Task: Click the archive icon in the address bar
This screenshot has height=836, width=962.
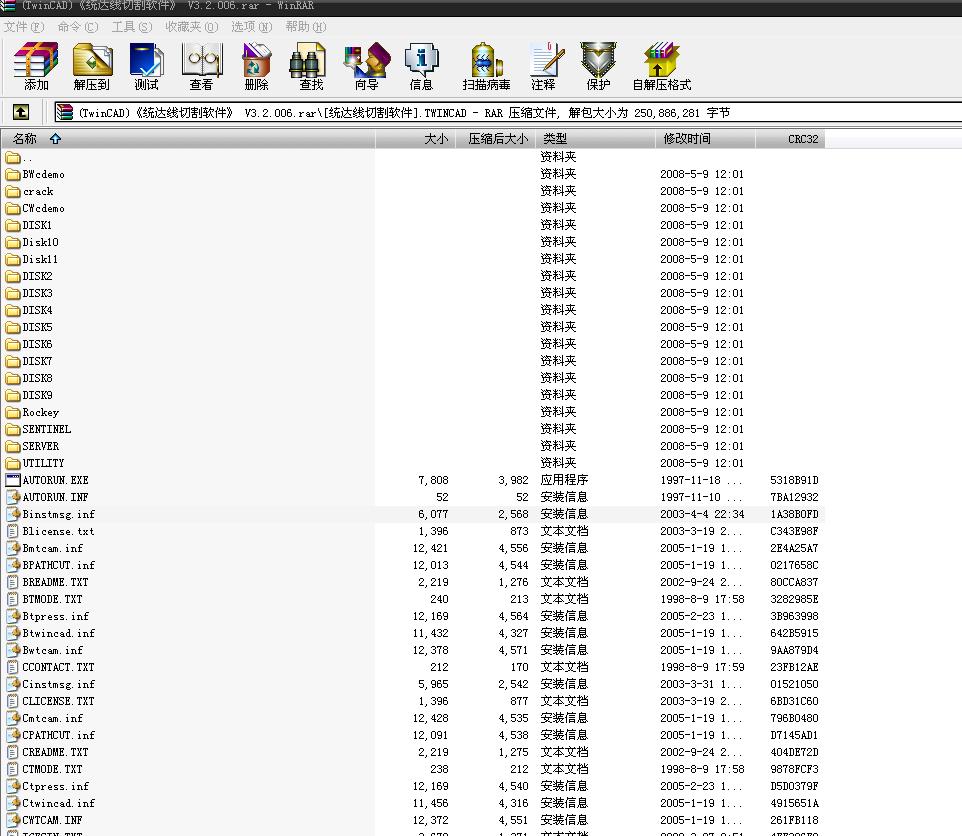Action: point(64,112)
